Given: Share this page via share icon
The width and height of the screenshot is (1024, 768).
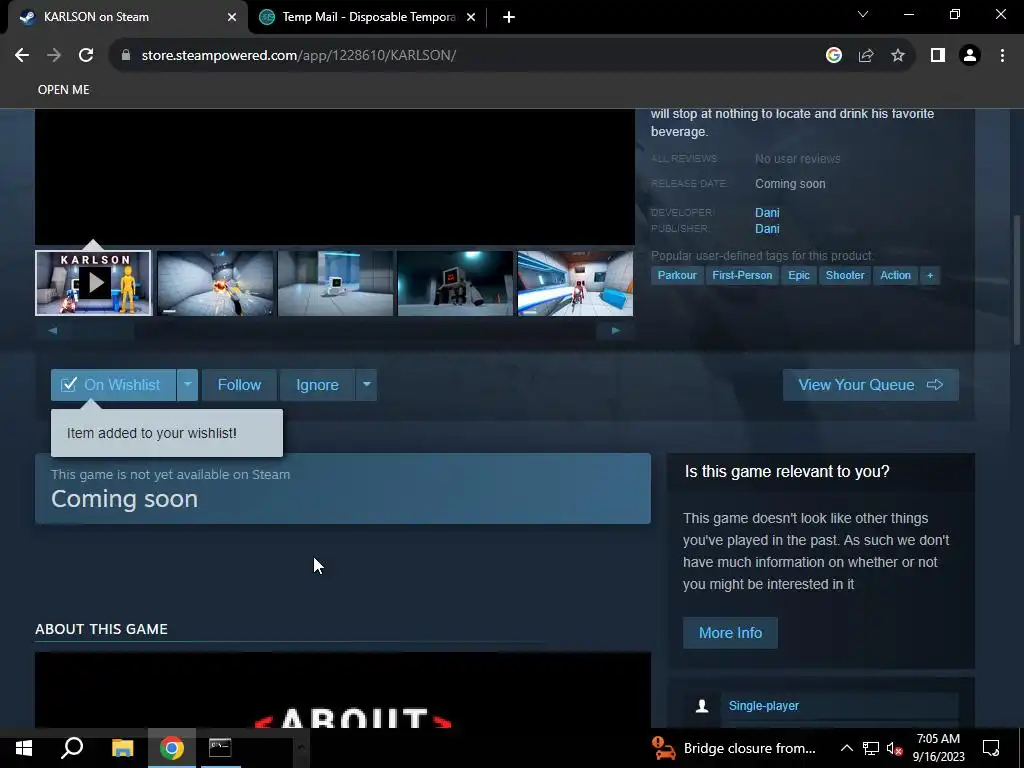Looking at the screenshot, I should pyautogui.click(x=866, y=55).
